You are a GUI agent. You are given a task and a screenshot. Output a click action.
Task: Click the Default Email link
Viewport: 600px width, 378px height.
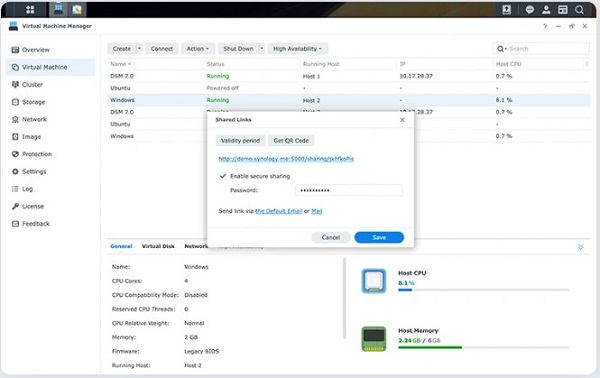tap(279, 211)
